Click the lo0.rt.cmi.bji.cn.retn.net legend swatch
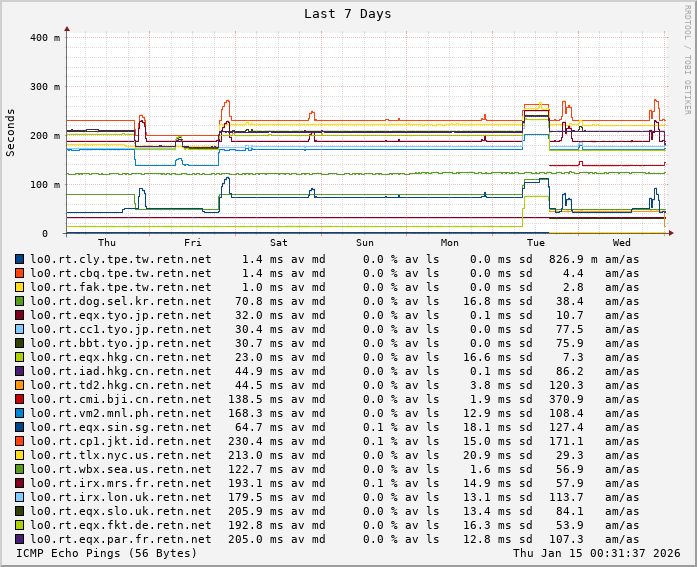Viewport: 697px width, 567px height. point(19,399)
